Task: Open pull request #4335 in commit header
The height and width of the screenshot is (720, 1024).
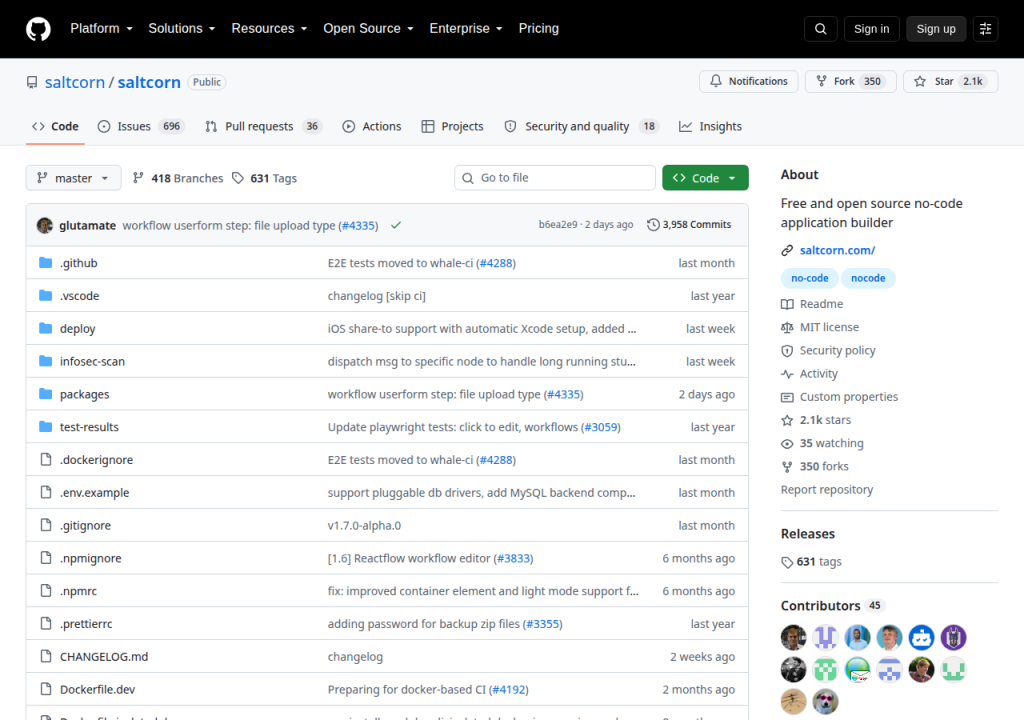Action: [x=359, y=225]
